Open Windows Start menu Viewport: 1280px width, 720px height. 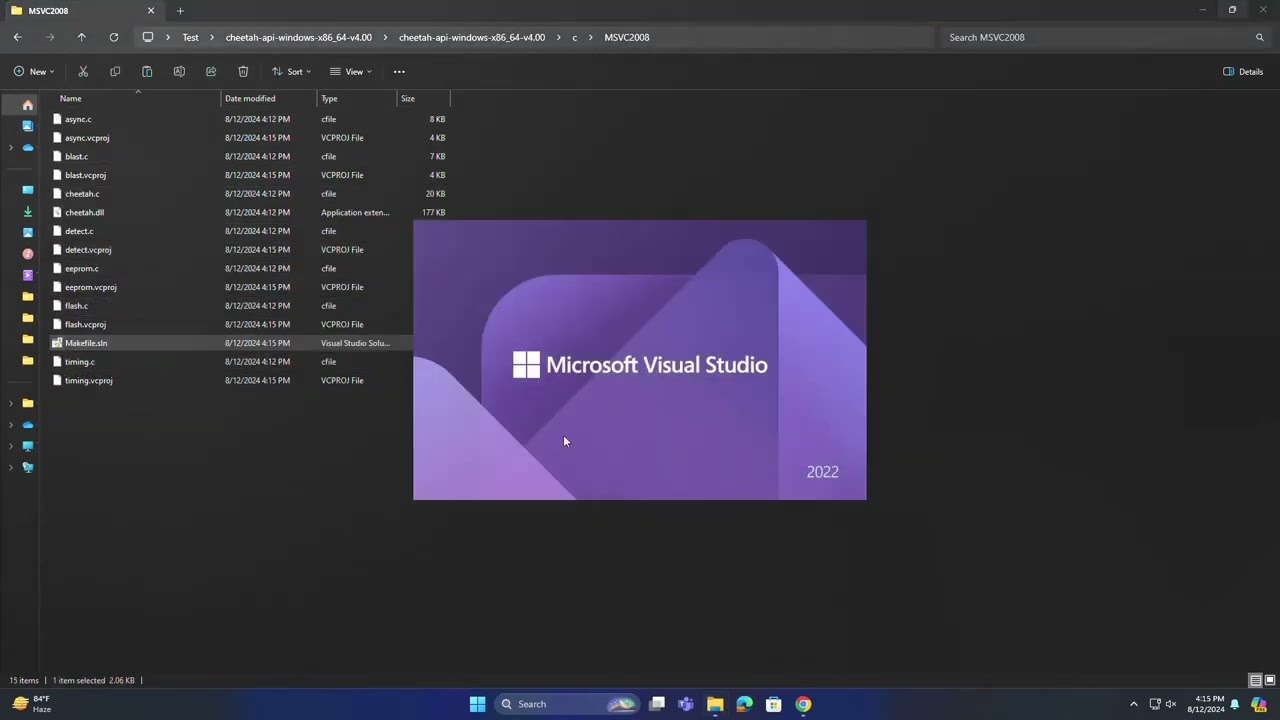coord(477,704)
